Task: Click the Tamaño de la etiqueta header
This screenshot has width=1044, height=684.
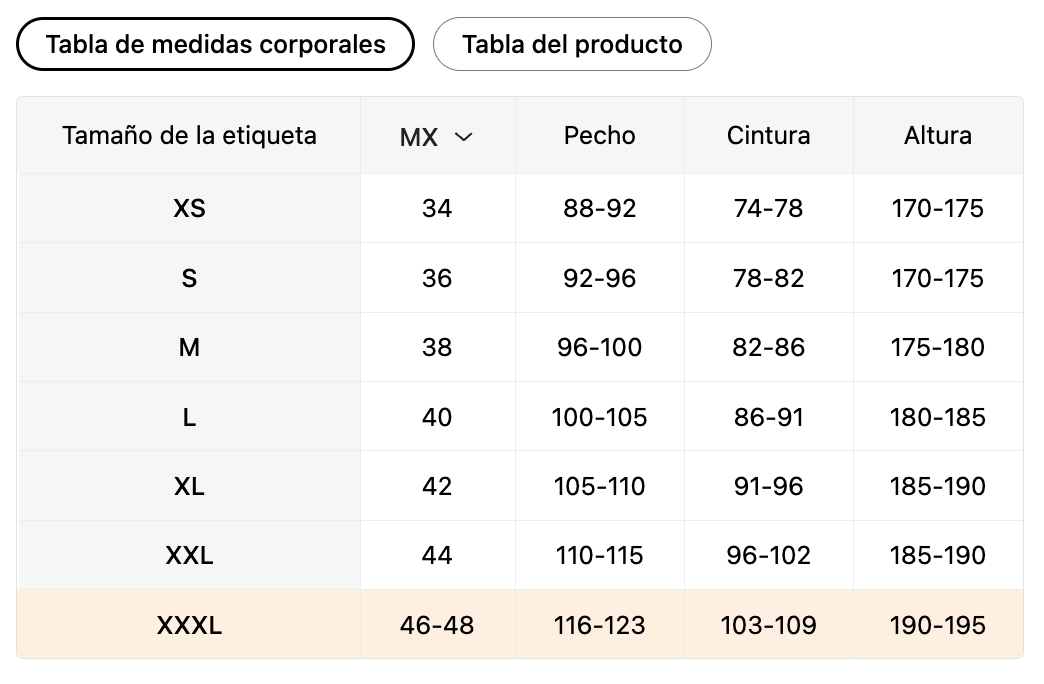Action: [x=189, y=136]
